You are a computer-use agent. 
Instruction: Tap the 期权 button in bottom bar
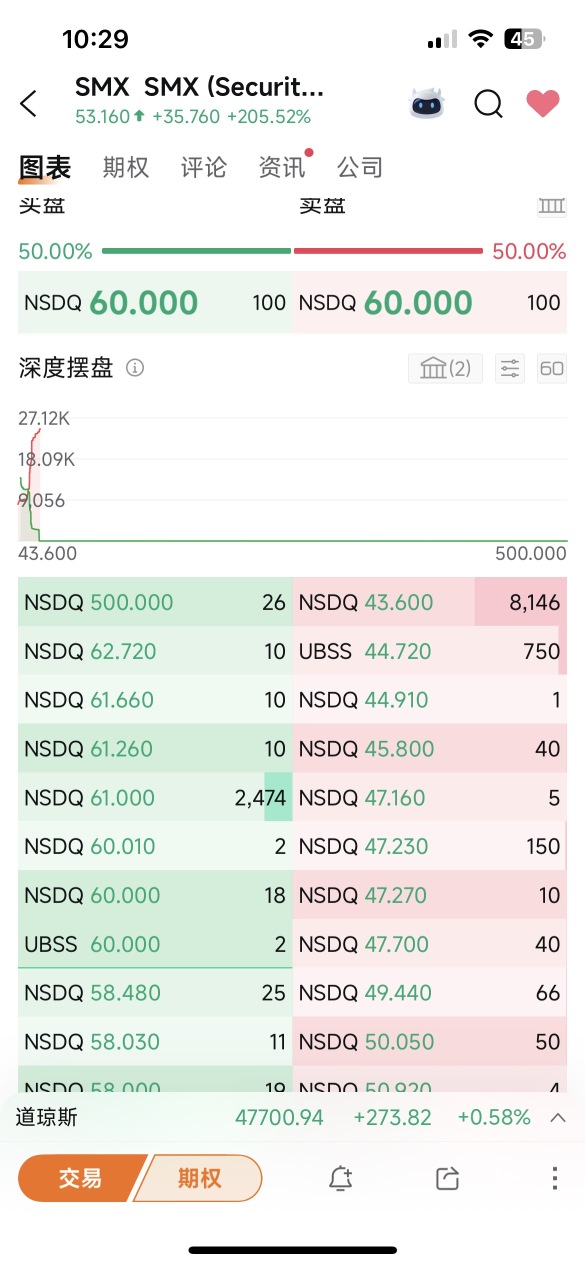pos(200,1178)
